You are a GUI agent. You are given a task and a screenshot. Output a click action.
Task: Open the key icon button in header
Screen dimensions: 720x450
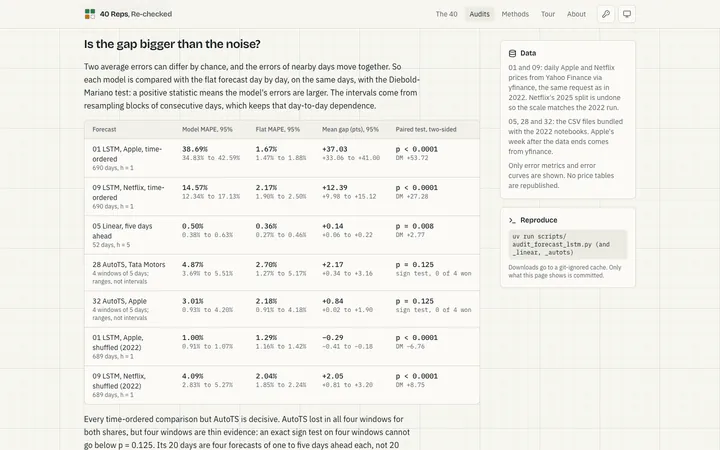606,14
